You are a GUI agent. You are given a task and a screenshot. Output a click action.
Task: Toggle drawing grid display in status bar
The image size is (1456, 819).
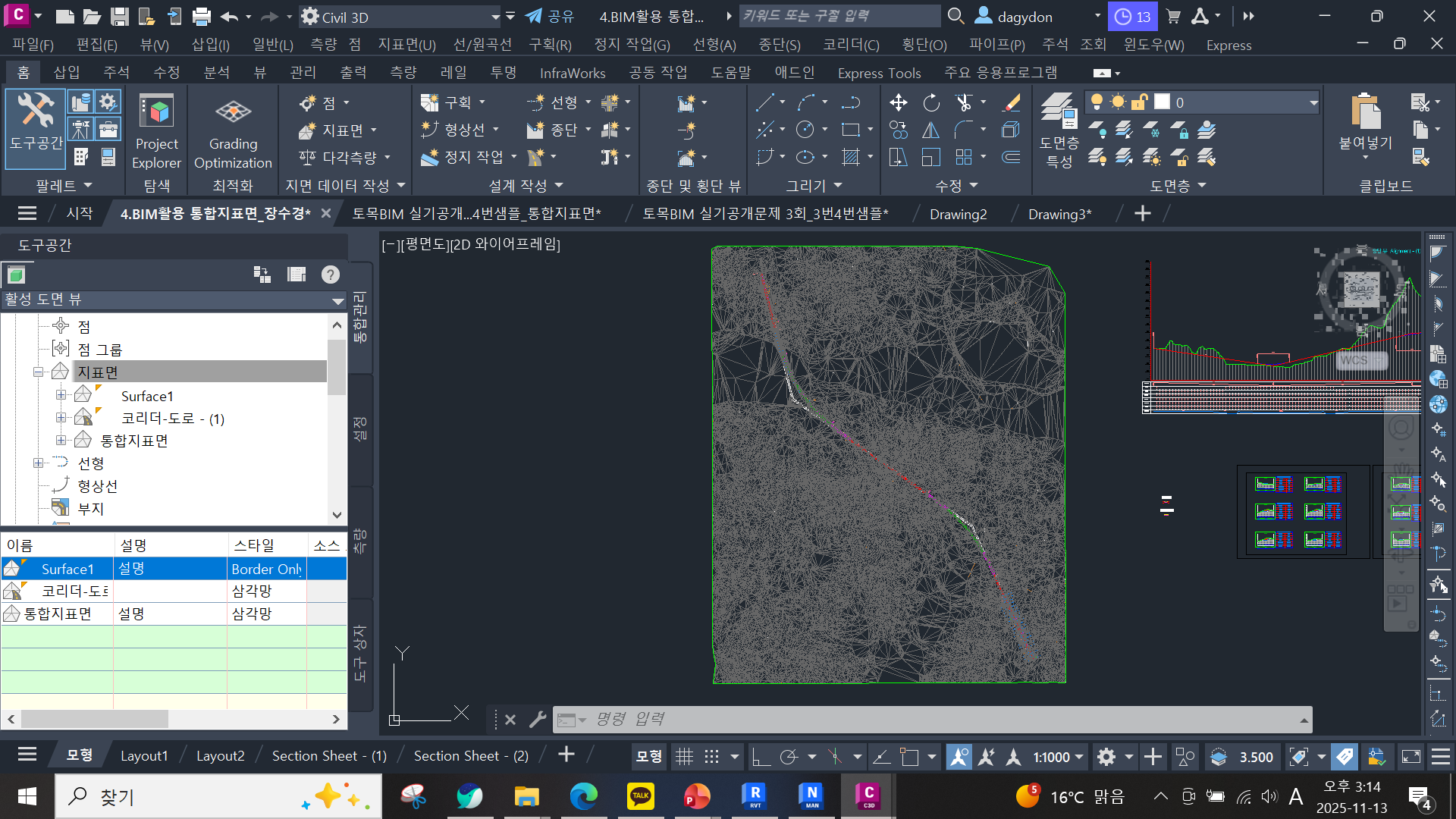684,756
